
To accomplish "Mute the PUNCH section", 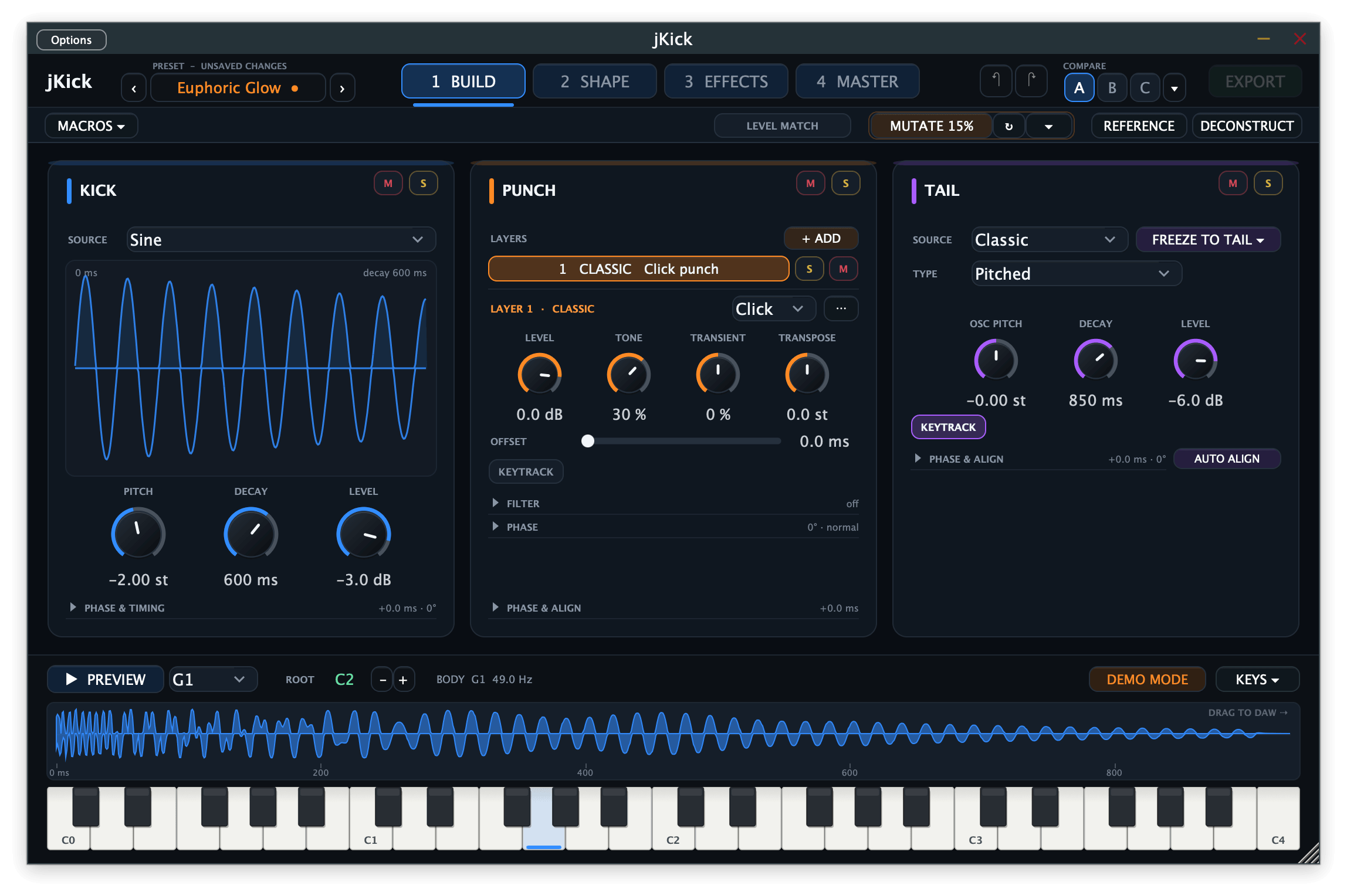I will pyautogui.click(x=811, y=184).
